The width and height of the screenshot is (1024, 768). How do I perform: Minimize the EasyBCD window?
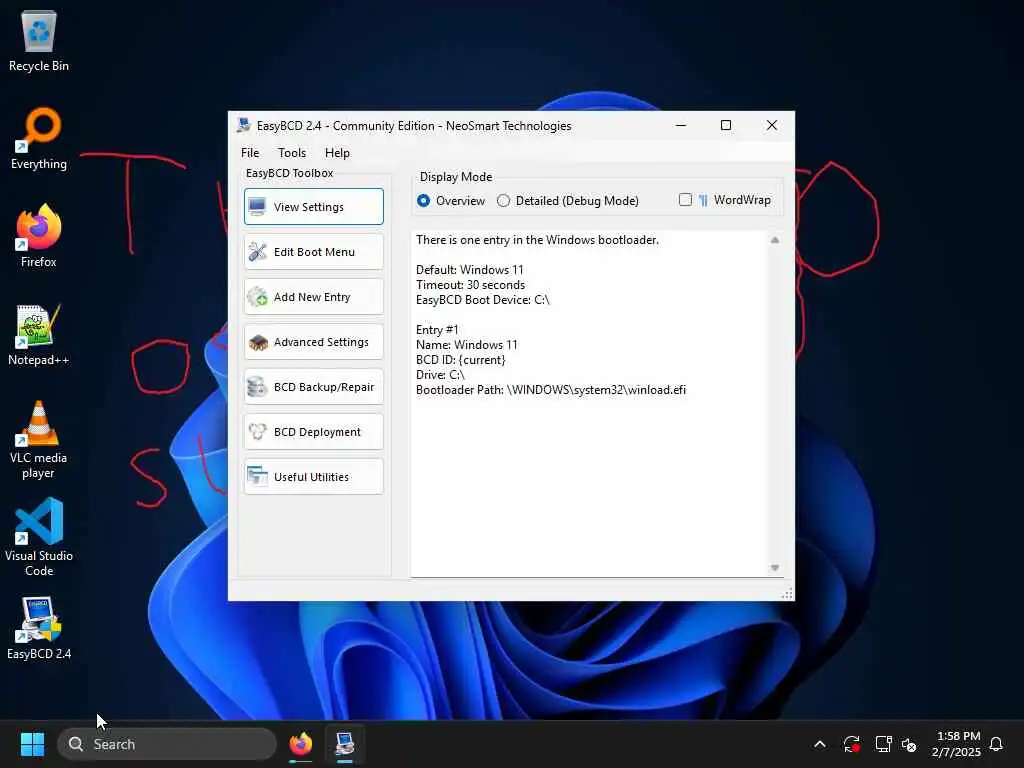tap(681, 125)
